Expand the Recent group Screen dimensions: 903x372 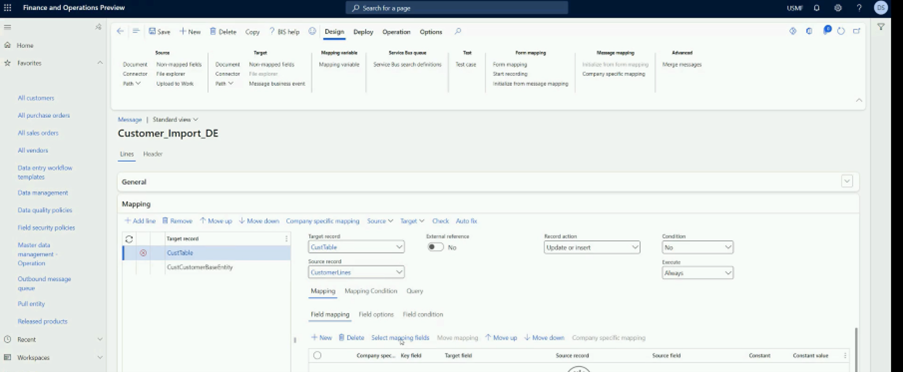click(x=100, y=340)
